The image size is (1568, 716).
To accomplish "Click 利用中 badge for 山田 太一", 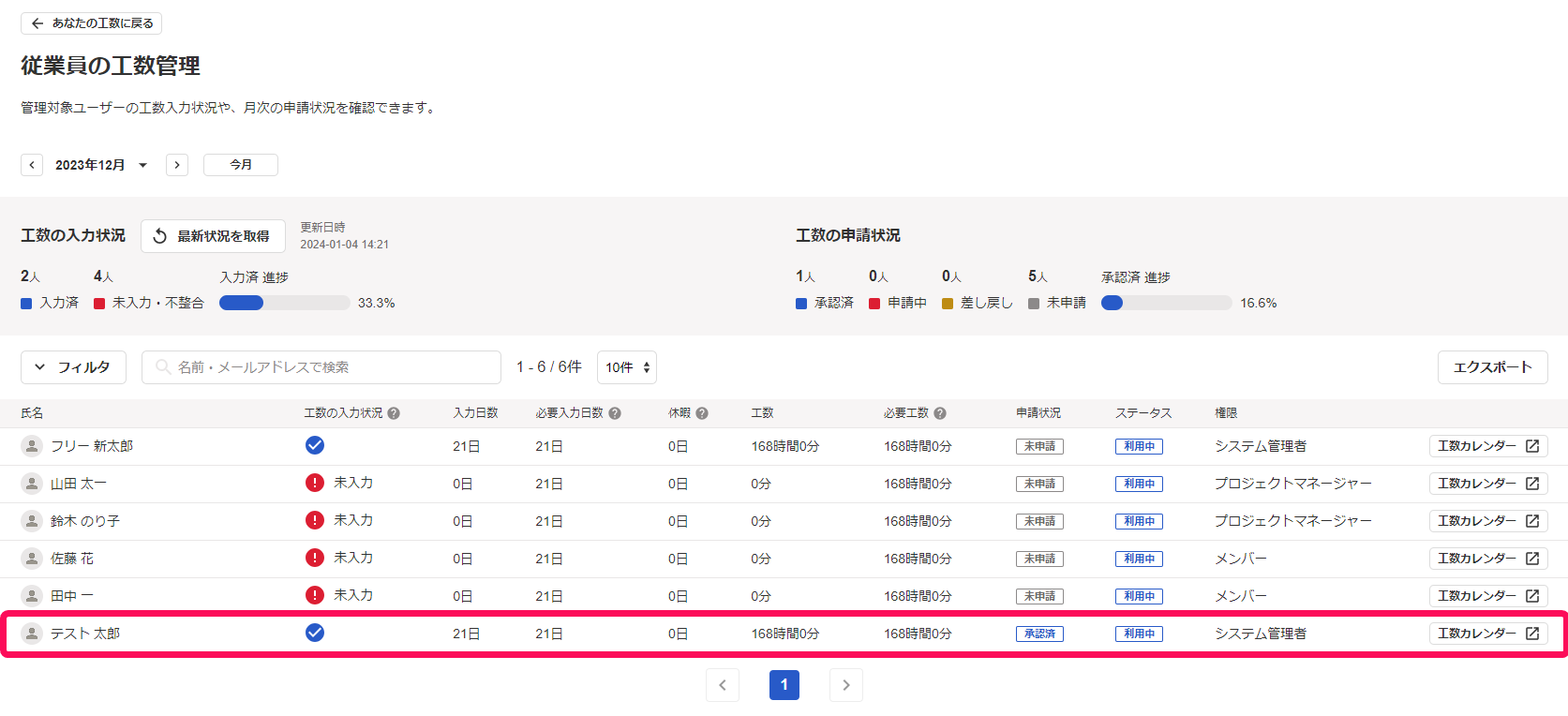I will coord(1139,484).
